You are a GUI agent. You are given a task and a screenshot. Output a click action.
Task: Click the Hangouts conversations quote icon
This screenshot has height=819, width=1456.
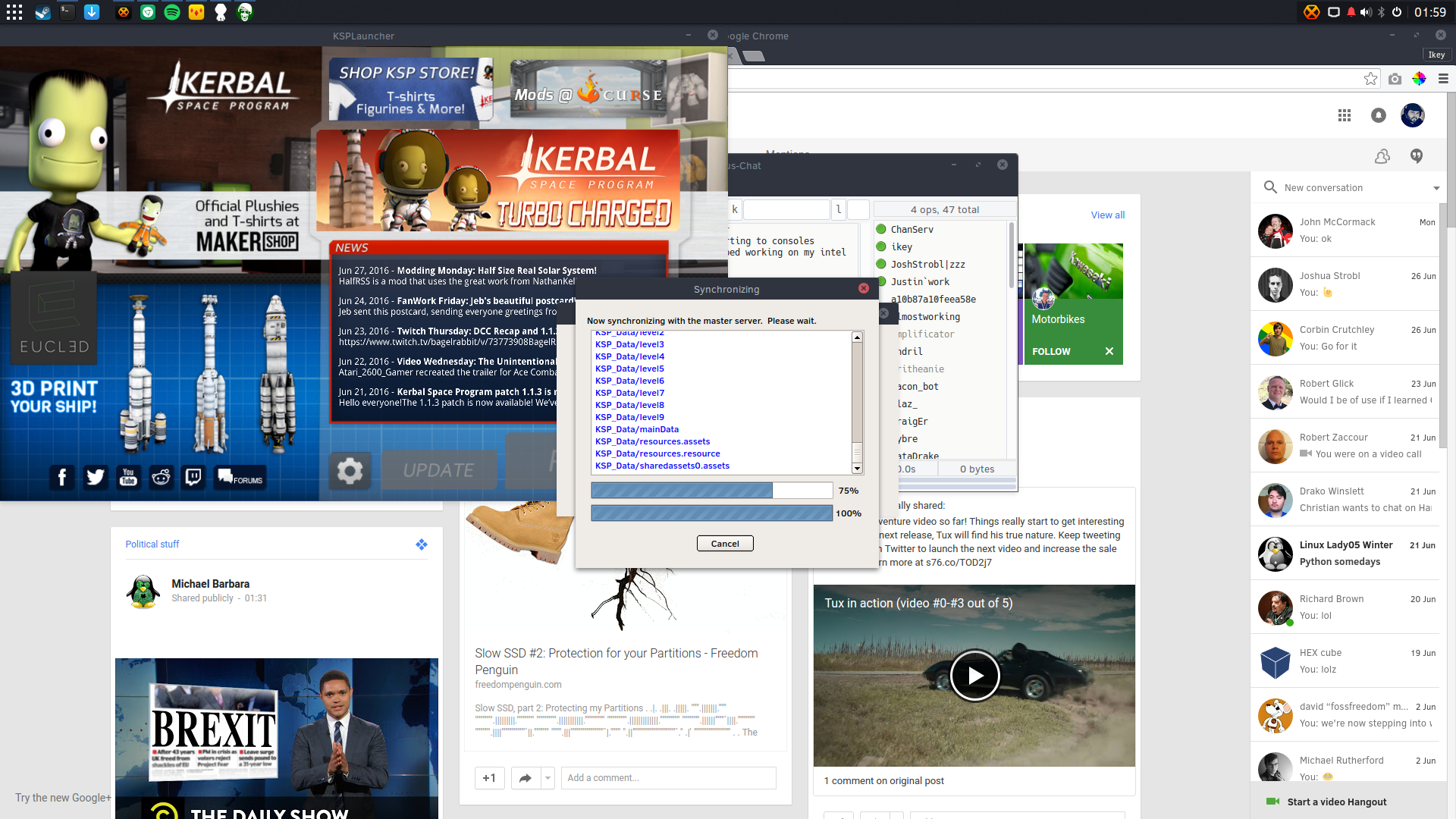[x=1417, y=156]
